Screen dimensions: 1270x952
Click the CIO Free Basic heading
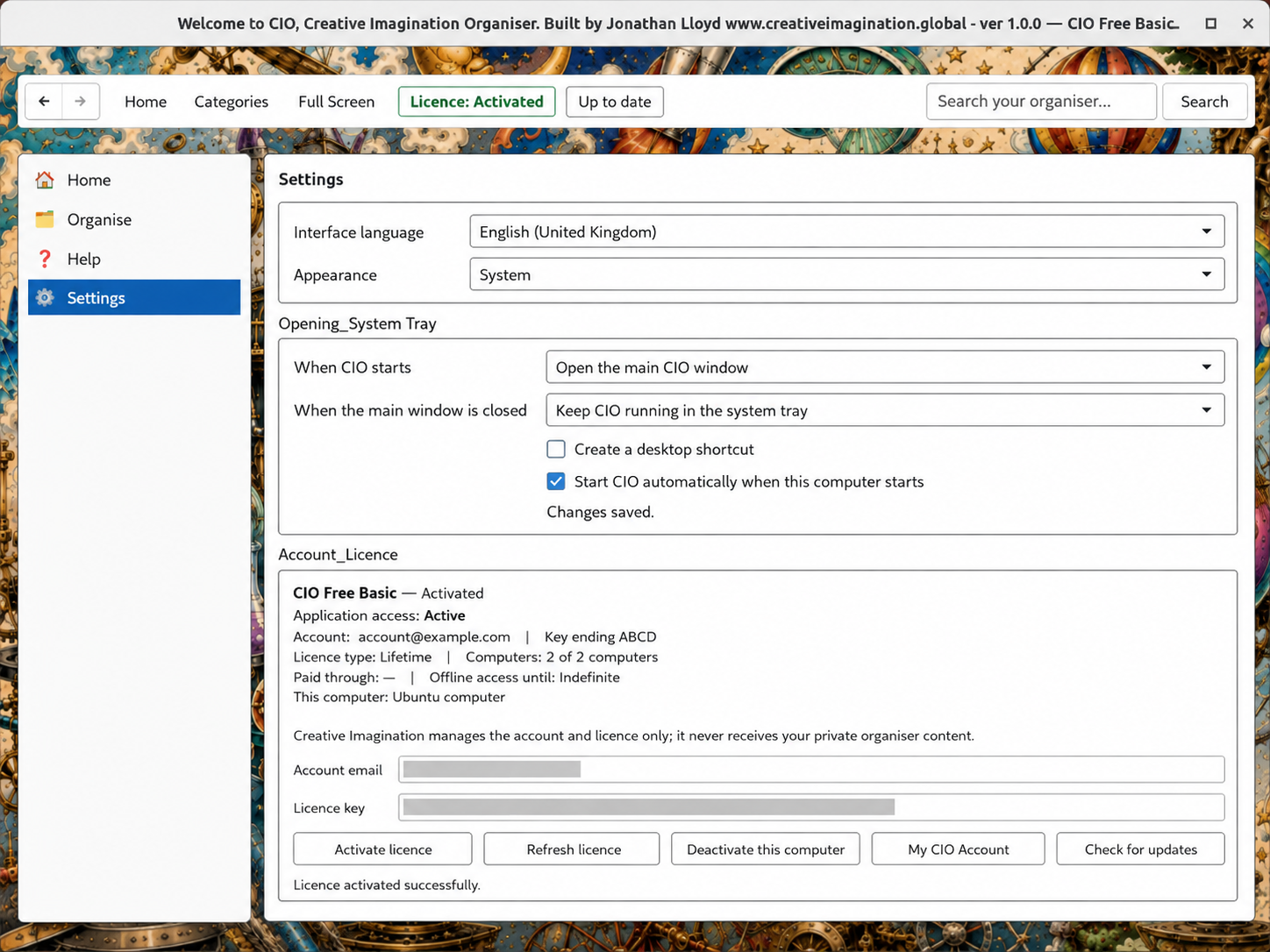pyautogui.click(x=345, y=593)
